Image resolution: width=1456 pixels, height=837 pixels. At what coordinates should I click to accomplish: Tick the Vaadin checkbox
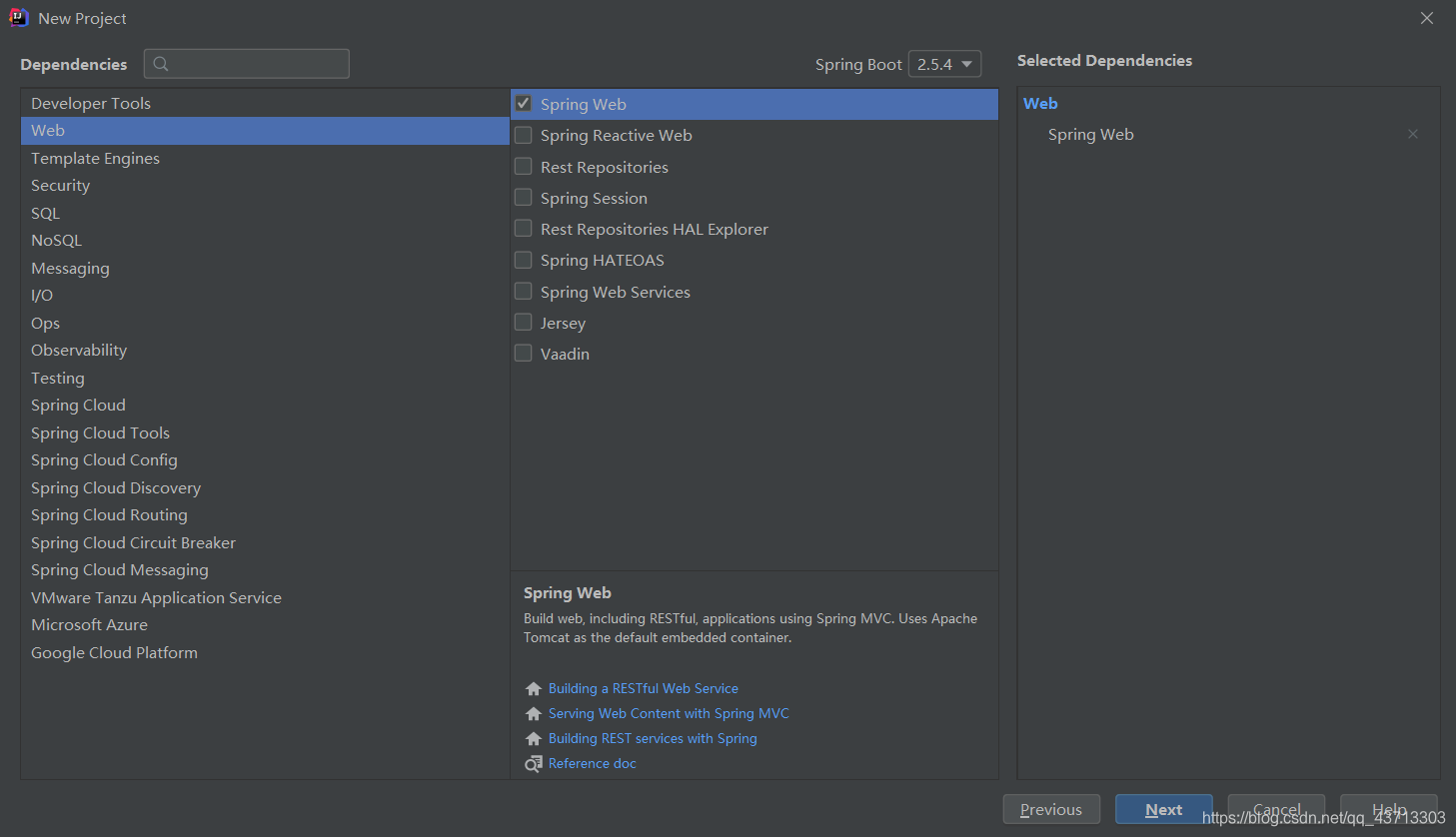point(523,353)
